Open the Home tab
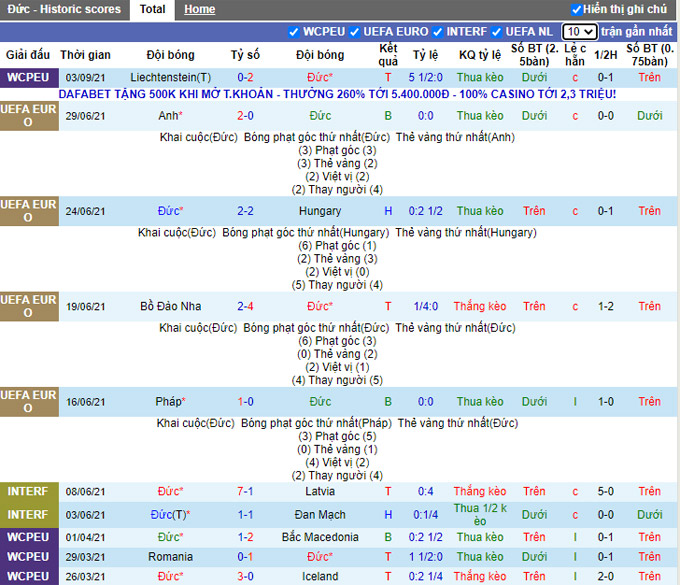The image size is (680, 585). [x=199, y=9]
